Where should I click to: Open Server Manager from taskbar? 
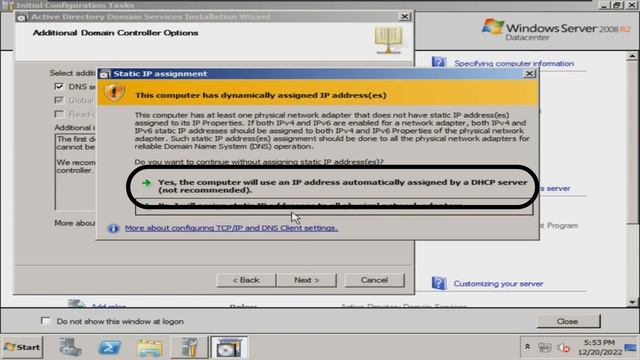pyautogui.click(x=70, y=347)
